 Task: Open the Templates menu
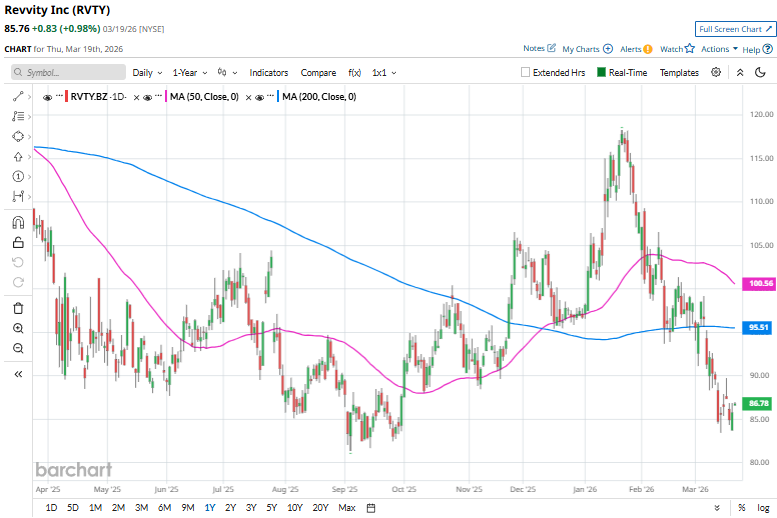(679, 73)
